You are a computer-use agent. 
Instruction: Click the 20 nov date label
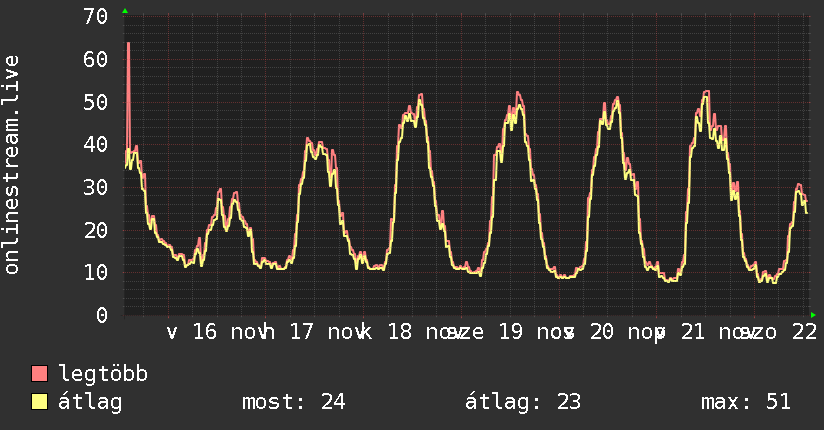(615, 332)
